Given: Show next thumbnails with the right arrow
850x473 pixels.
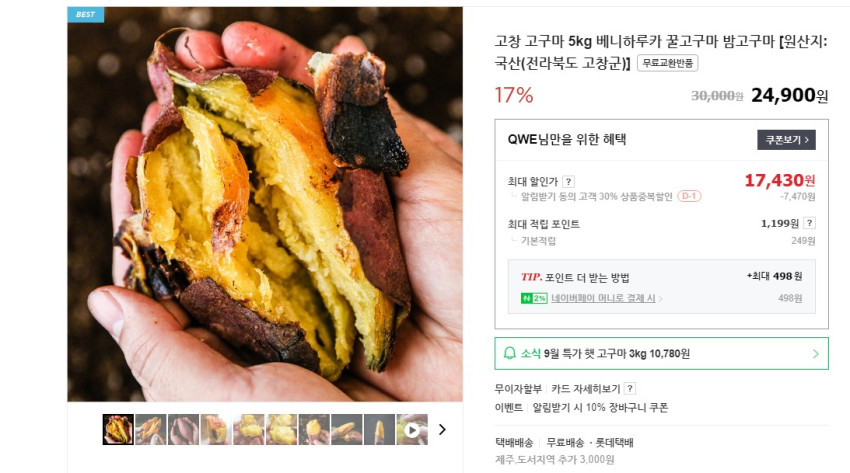Looking at the screenshot, I should click(x=442, y=430).
